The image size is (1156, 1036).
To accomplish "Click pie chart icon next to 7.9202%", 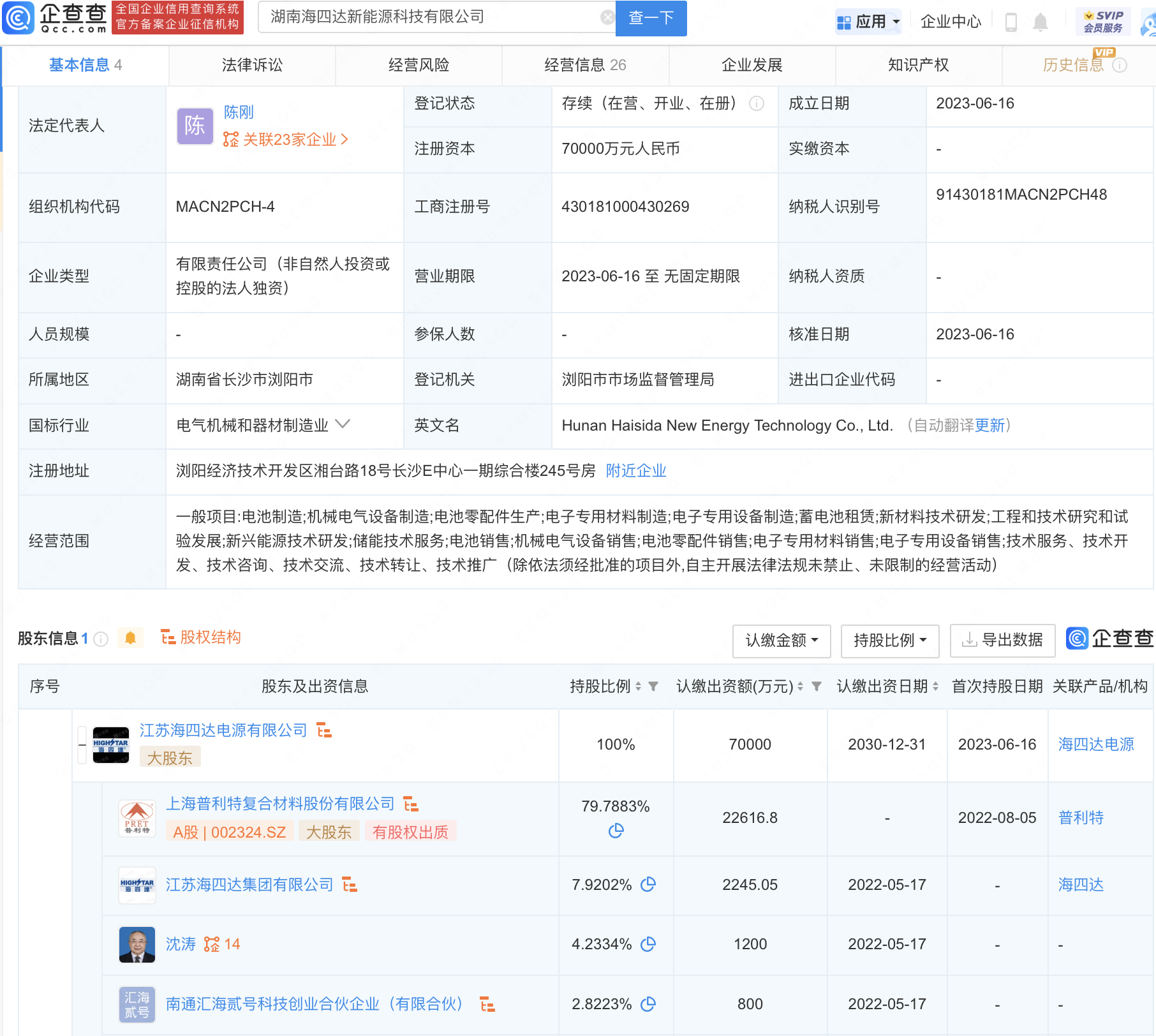I will coord(648,884).
